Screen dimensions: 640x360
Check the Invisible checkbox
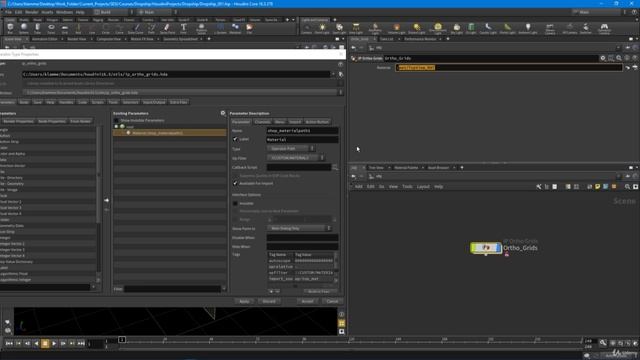pyautogui.click(x=235, y=203)
